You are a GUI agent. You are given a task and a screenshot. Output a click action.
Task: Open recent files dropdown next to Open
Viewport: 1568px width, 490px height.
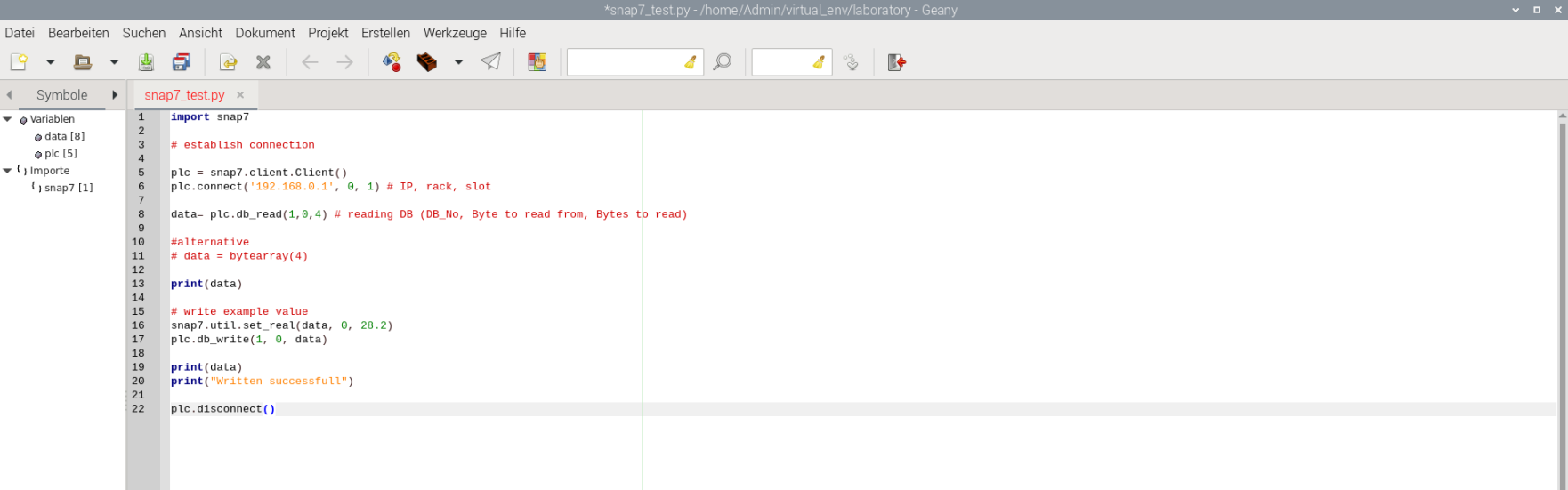[114, 62]
